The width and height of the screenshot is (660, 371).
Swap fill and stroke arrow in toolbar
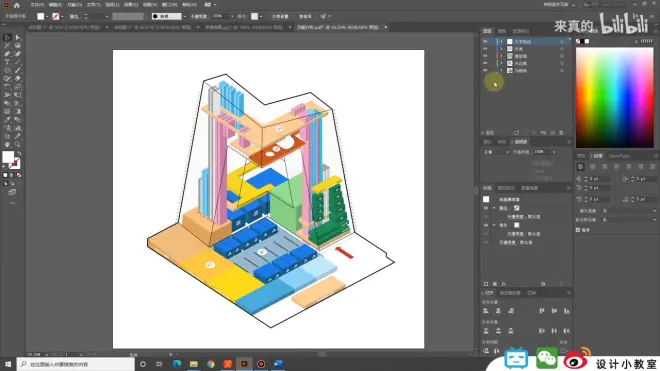tap(19, 153)
